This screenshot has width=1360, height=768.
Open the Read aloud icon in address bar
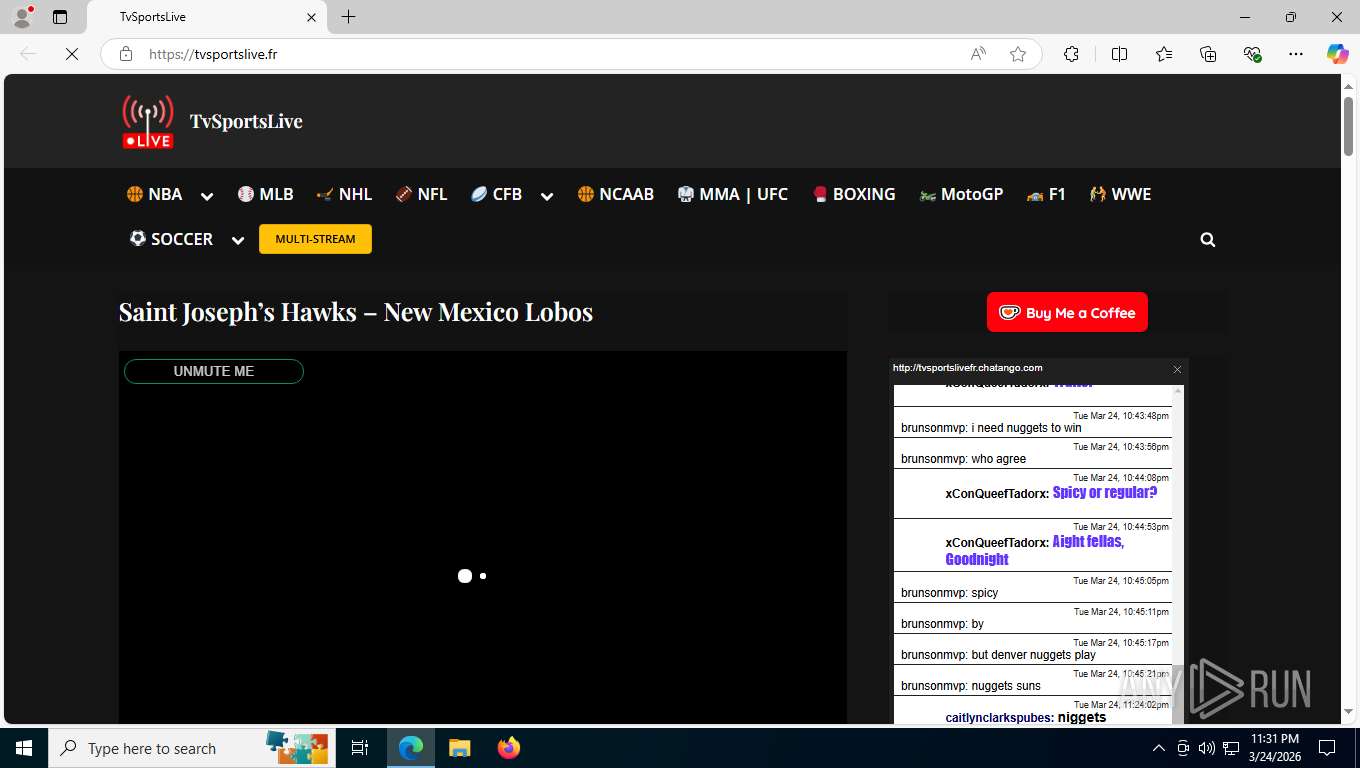(x=978, y=54)
